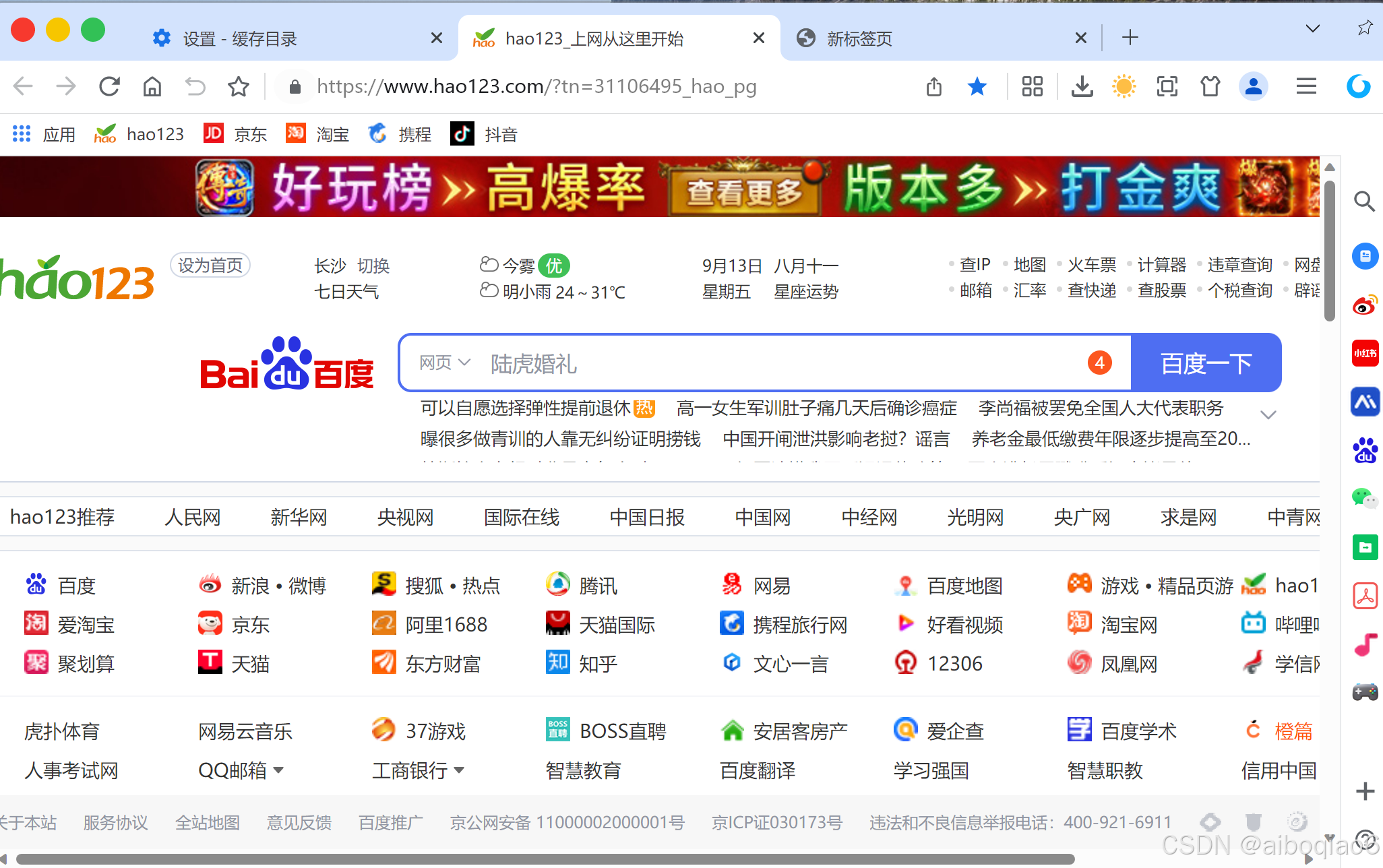Open the downloads icon
Viewport: 1383px width, 868px height.
click(1082, 86)
